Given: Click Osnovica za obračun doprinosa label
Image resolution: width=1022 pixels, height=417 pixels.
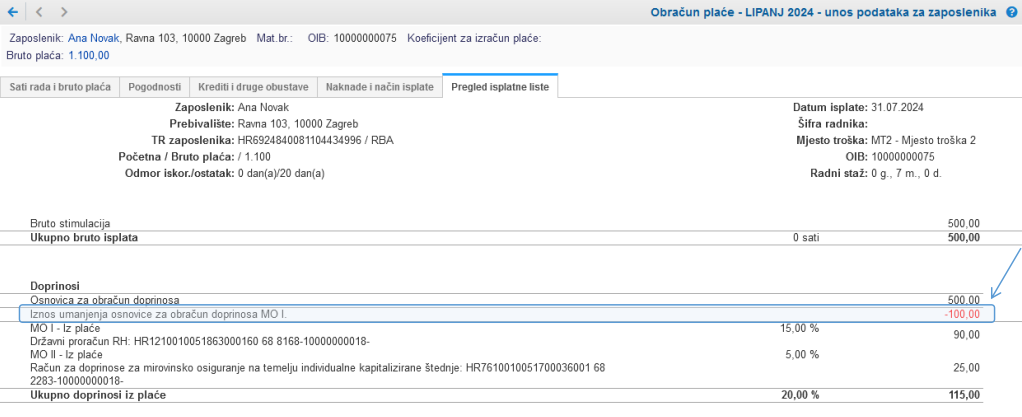Looking at the screenshot, I should point(104,300).
